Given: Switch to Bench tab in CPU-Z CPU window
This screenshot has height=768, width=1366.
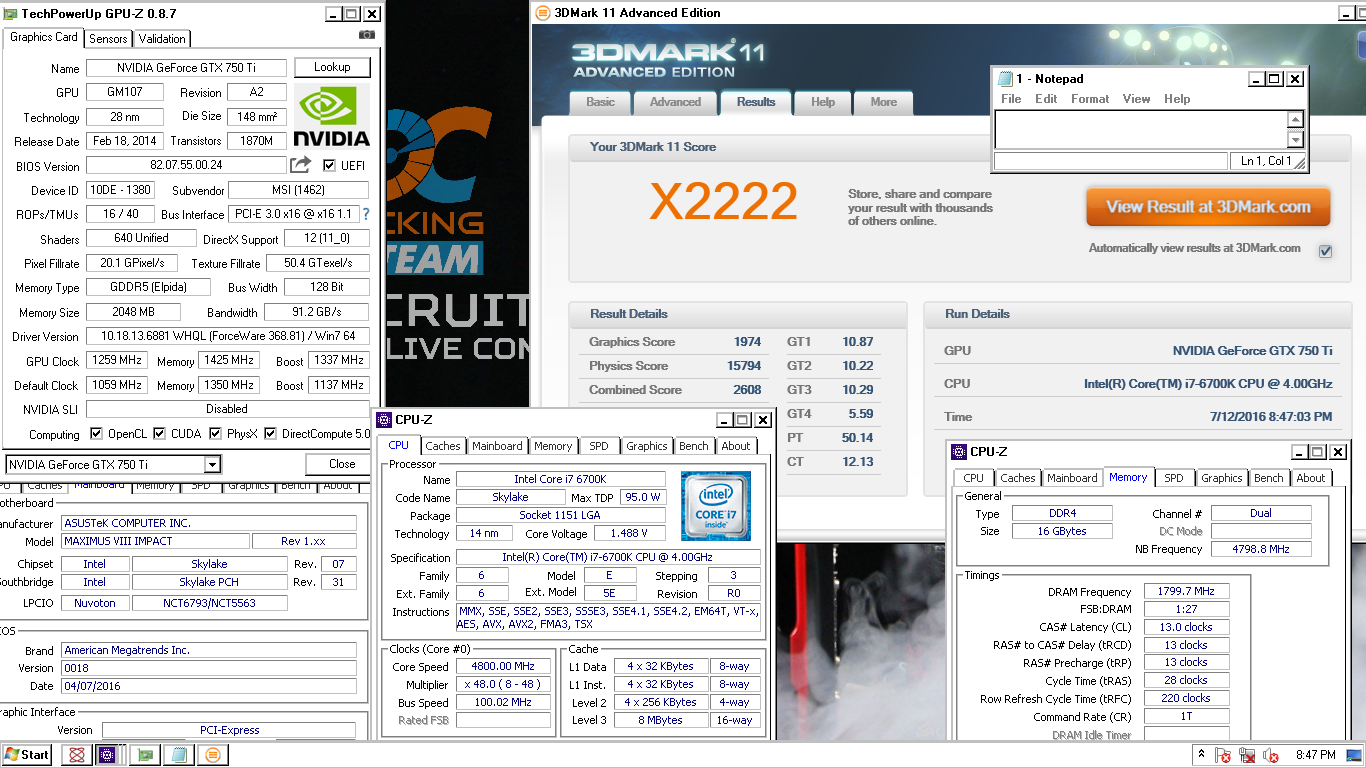Looking at the screenshot, I should [x=693, y=446].
